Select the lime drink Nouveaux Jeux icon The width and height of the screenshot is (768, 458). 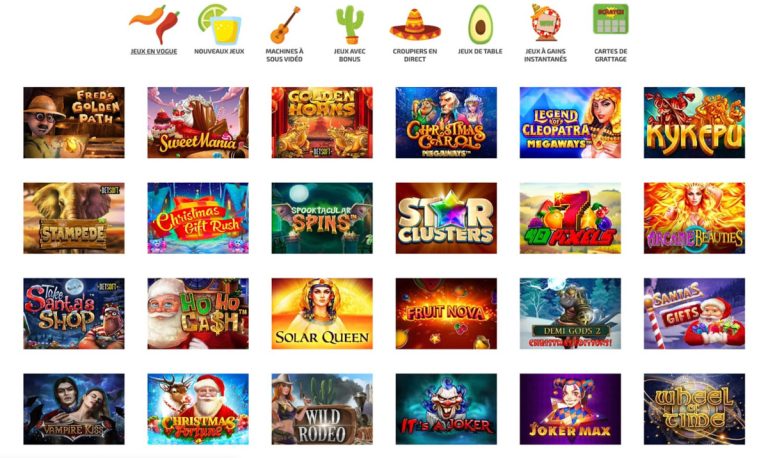tap(219, 24)
